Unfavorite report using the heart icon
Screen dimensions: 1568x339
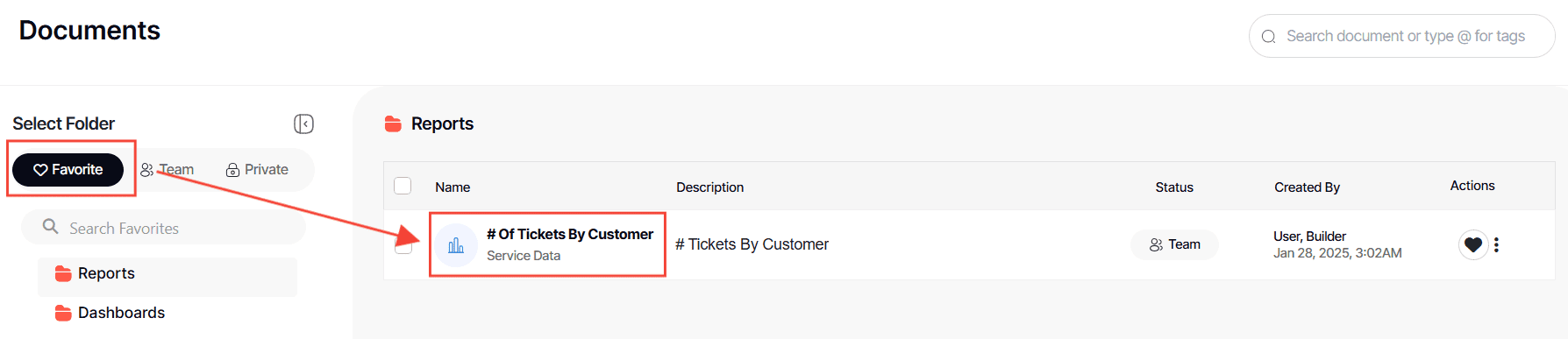point(1473,244)
